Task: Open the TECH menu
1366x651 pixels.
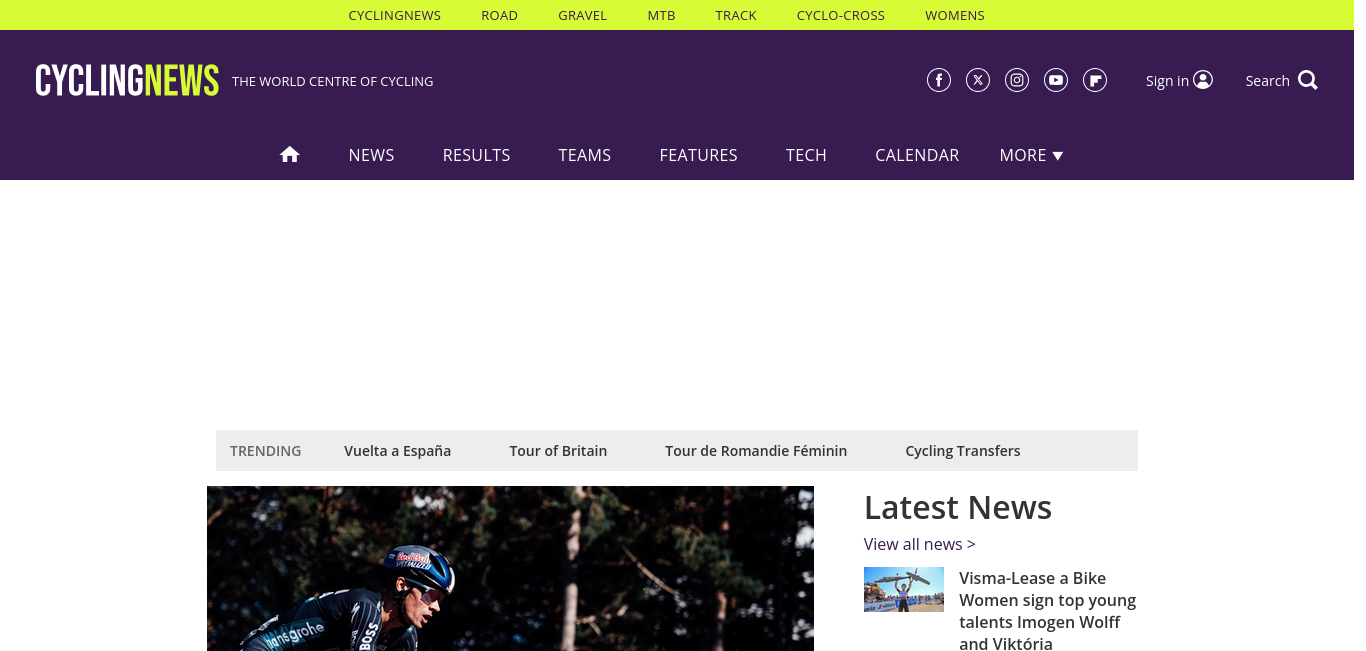Action: click(x=806, y=155)
